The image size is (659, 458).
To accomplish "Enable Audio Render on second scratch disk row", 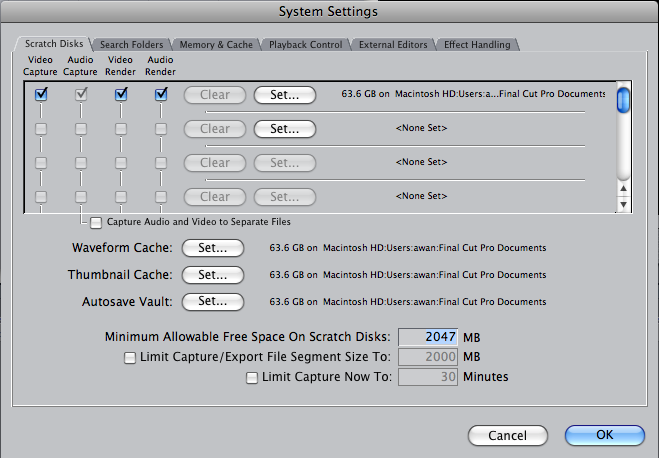I will coord(161,129).
